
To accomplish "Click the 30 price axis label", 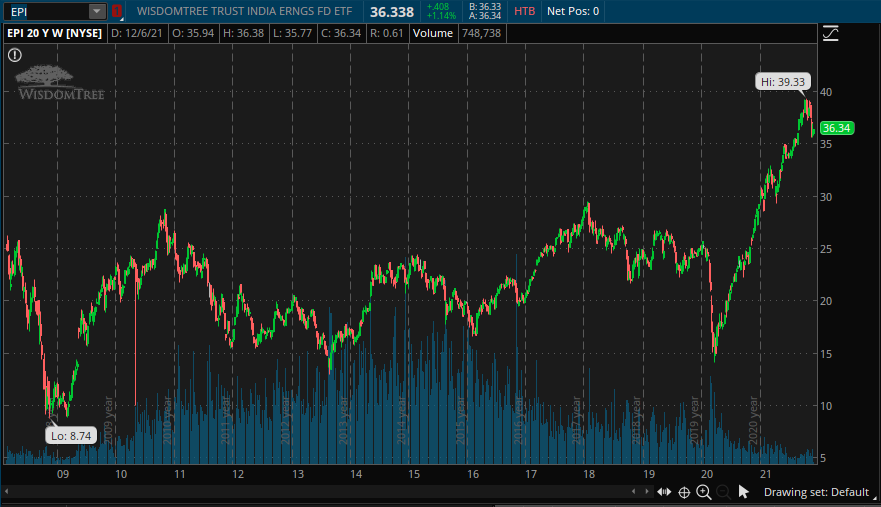I will (825, 197).
